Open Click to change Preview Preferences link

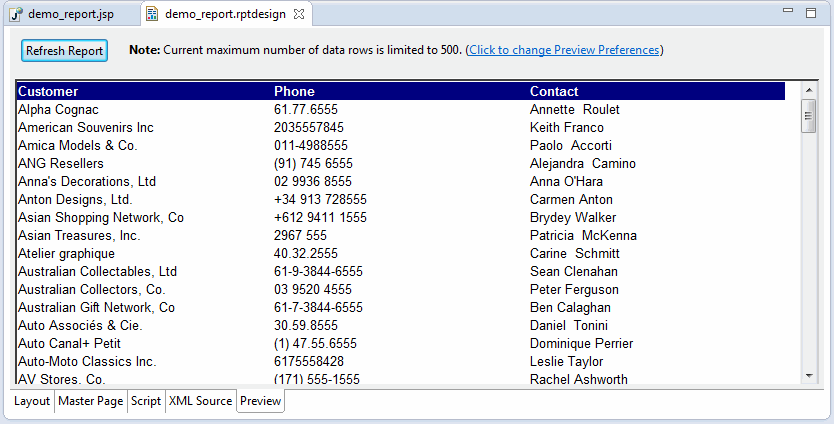[564, 50]
